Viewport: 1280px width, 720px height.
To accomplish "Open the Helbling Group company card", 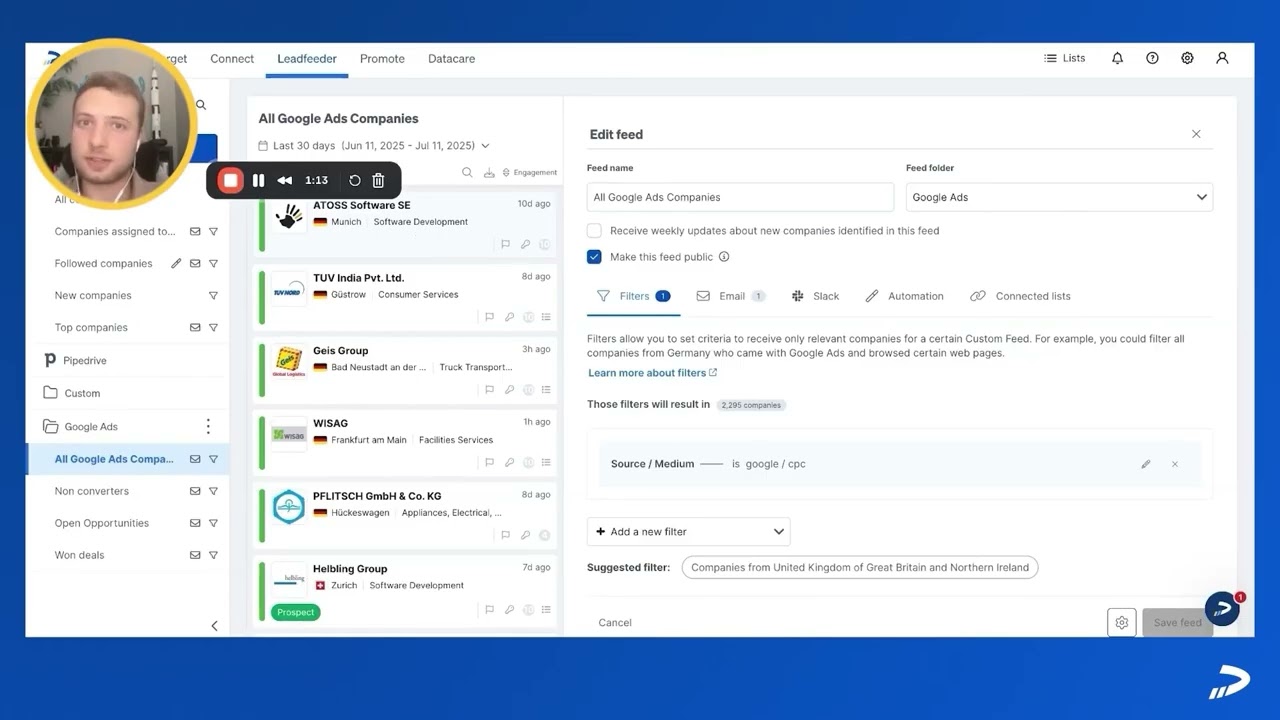I will click(406, 591).
